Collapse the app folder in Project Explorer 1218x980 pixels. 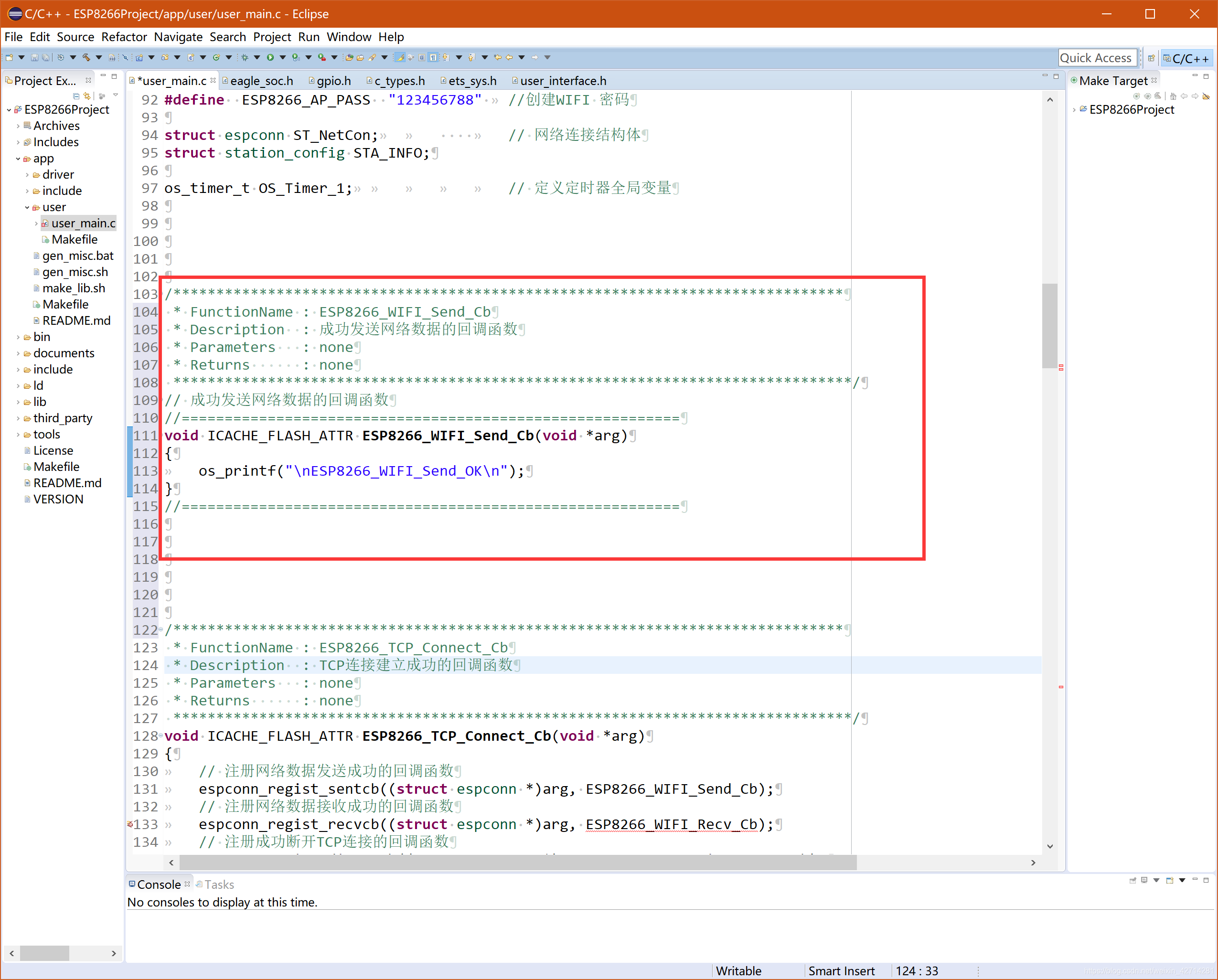[18, 159]
